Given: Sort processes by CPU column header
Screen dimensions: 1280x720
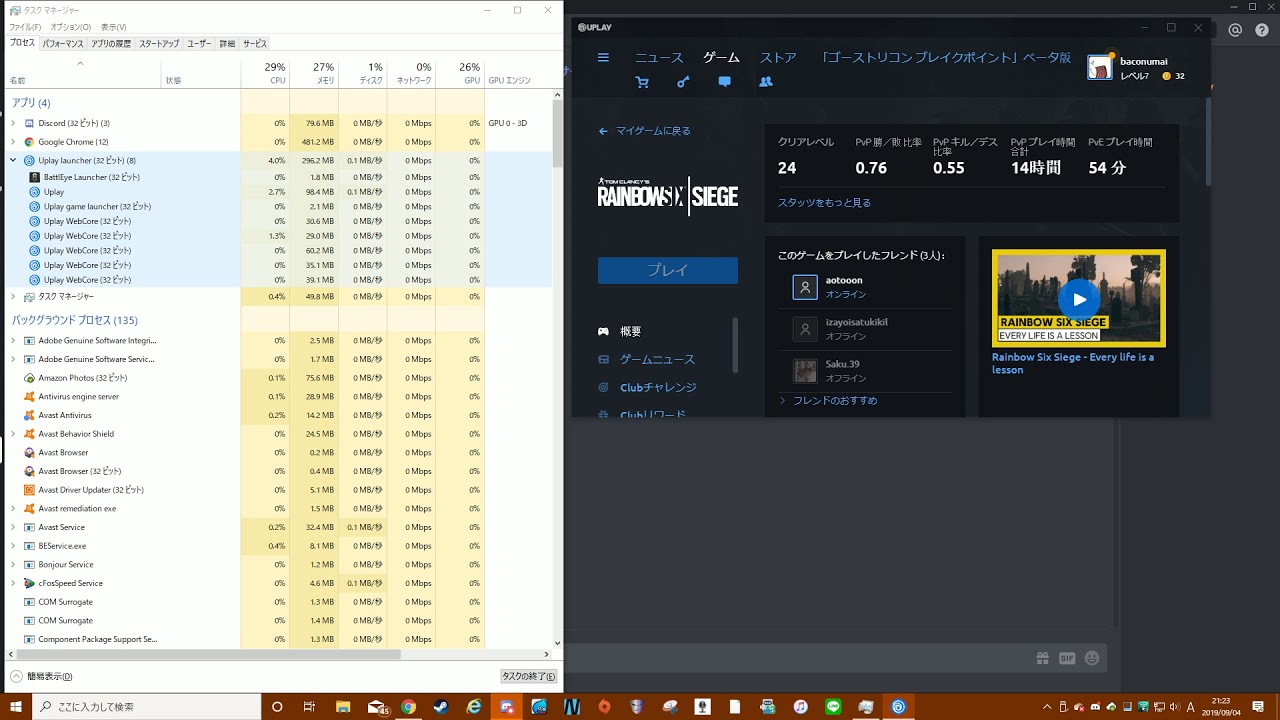Looking at the screenshot, I should tap(265, 73).
